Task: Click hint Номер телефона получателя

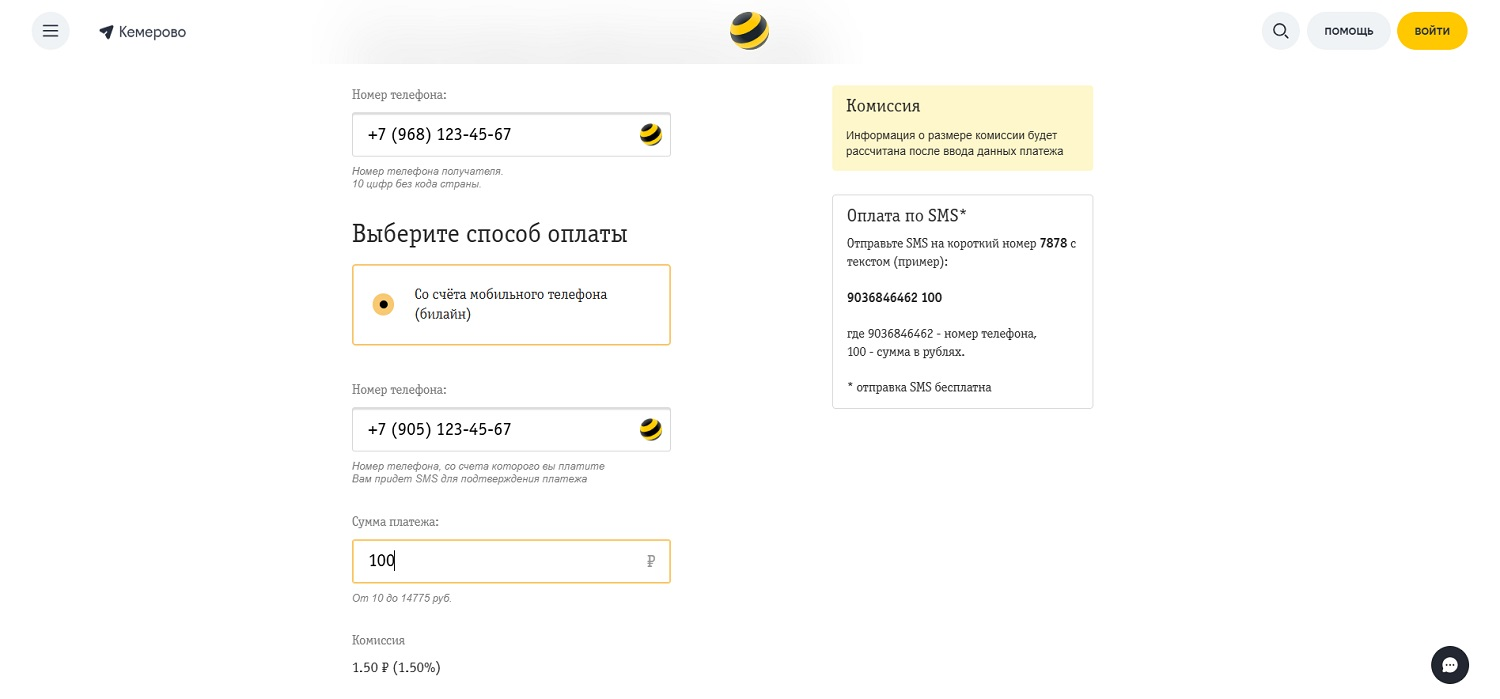Action: (x=428, y=171)
